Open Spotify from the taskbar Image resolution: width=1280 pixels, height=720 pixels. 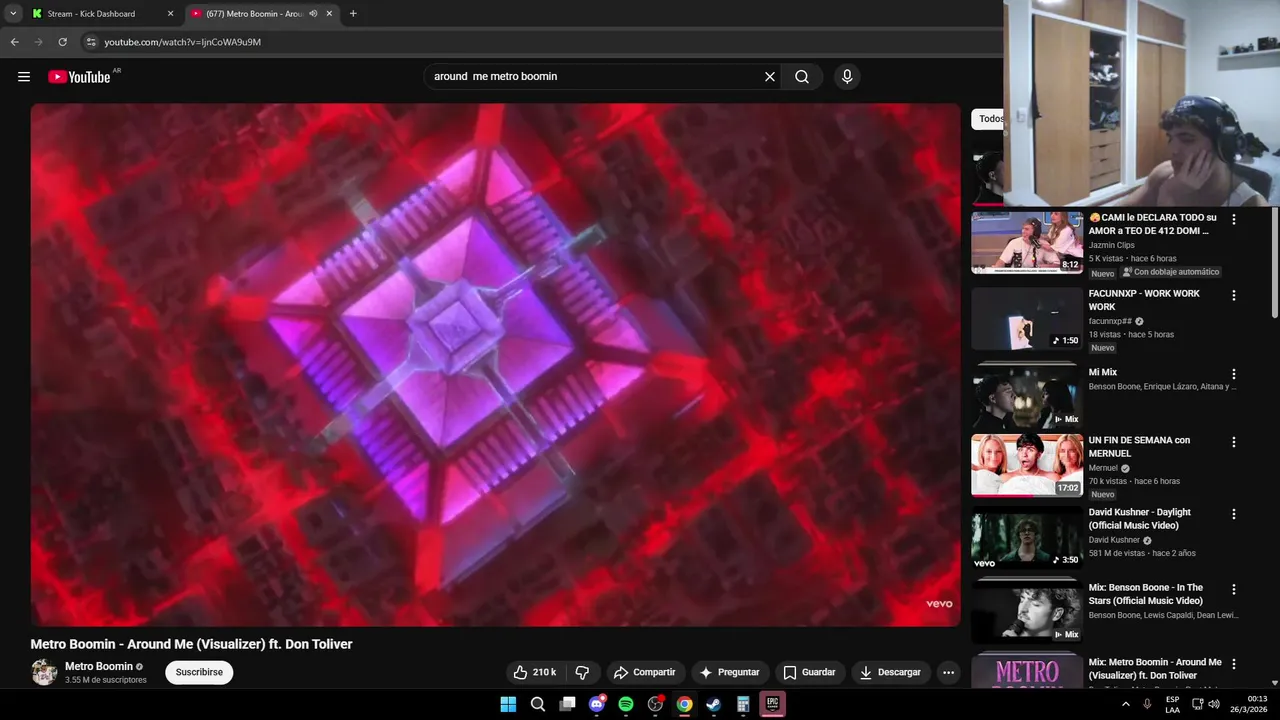626,704
